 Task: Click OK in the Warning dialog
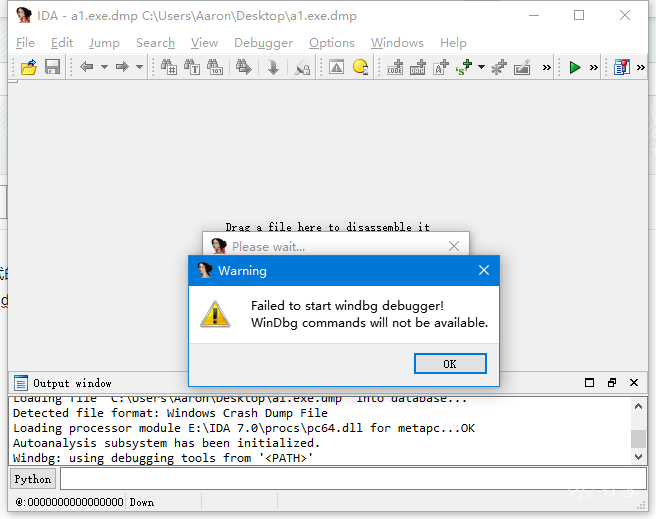(450, 363)
